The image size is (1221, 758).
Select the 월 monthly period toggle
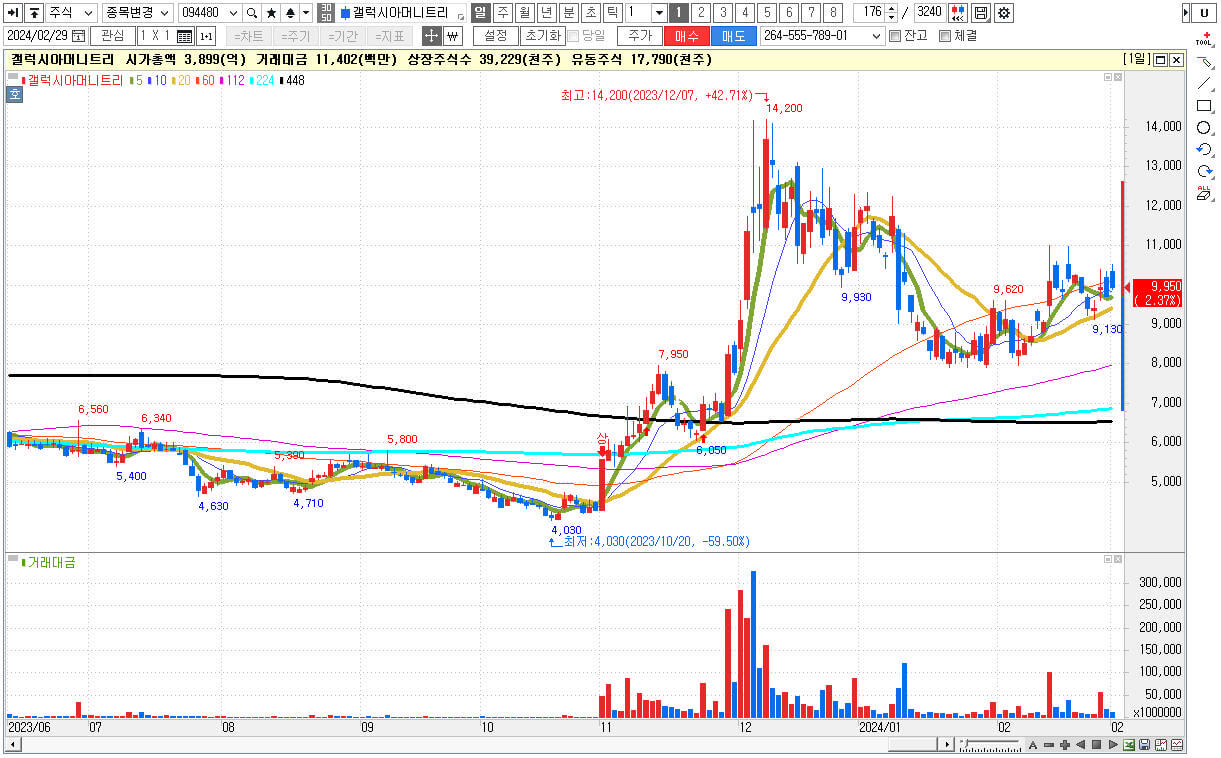coord(524,13)
